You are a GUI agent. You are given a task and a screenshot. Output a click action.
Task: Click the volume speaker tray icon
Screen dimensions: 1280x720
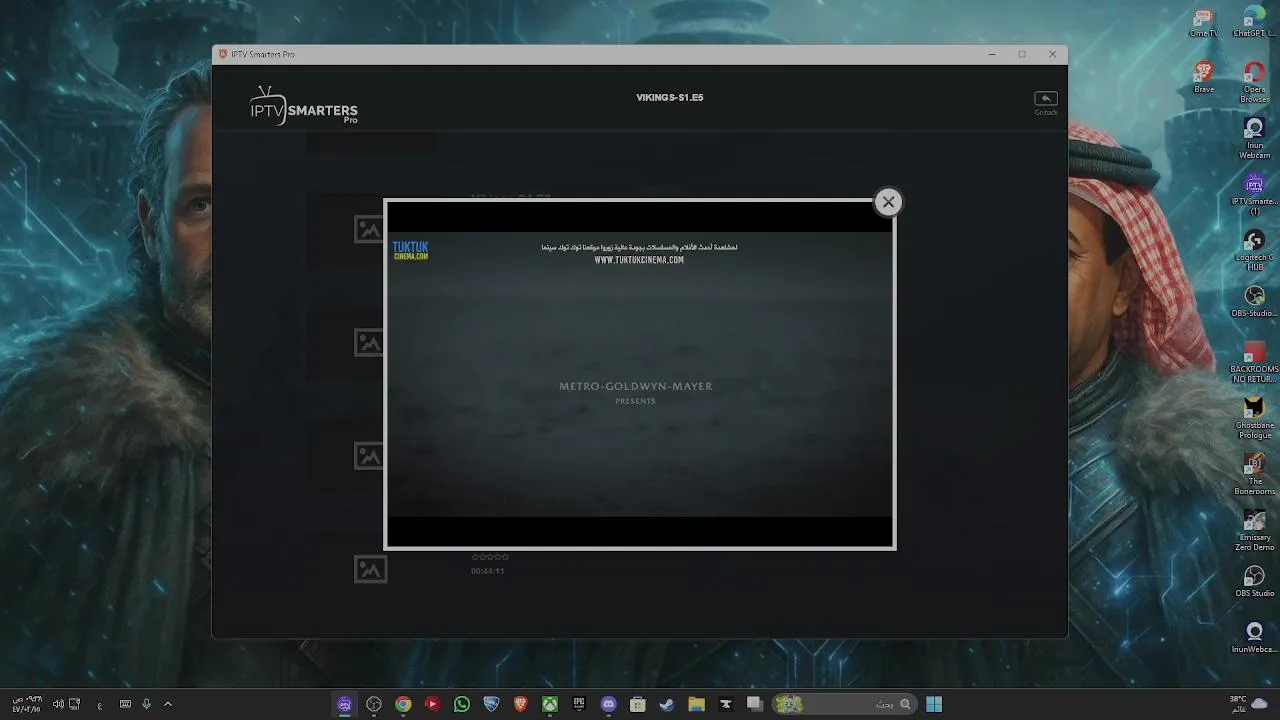point(58,704)
